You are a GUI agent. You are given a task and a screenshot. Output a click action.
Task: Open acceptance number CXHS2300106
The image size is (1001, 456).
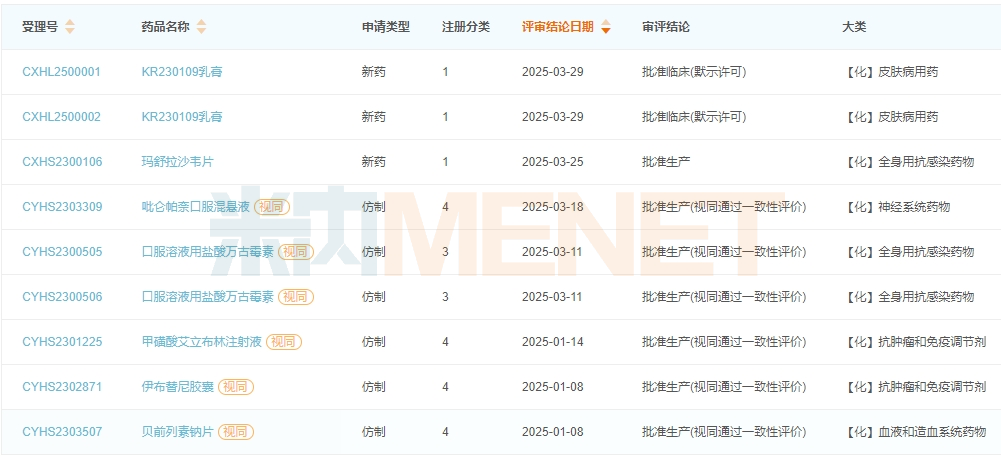click(x=62, y=162)
